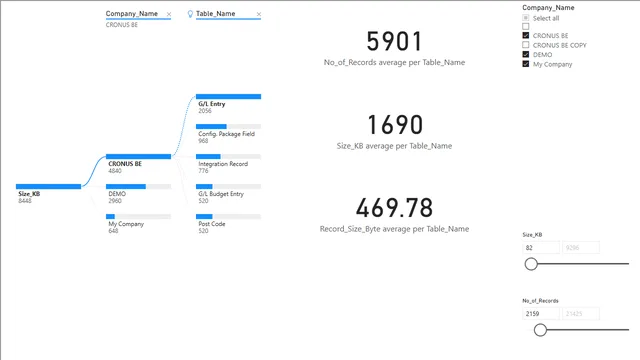640x360 pixels.
Task: Click the Size_KB slider handle
Action: click(x=531, y=264)
